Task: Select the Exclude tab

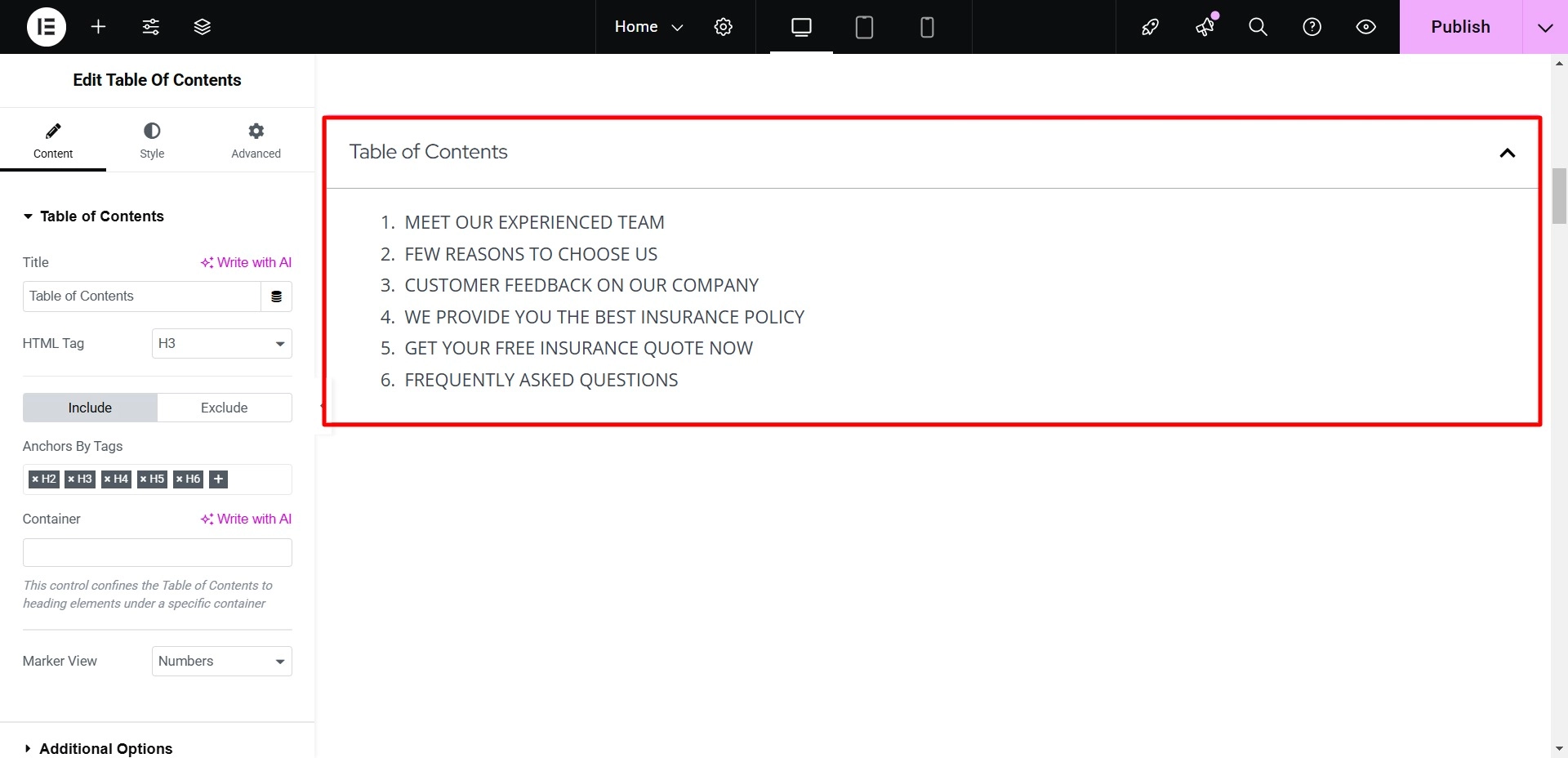Action: pyautogui.click(x=225, y=408)
